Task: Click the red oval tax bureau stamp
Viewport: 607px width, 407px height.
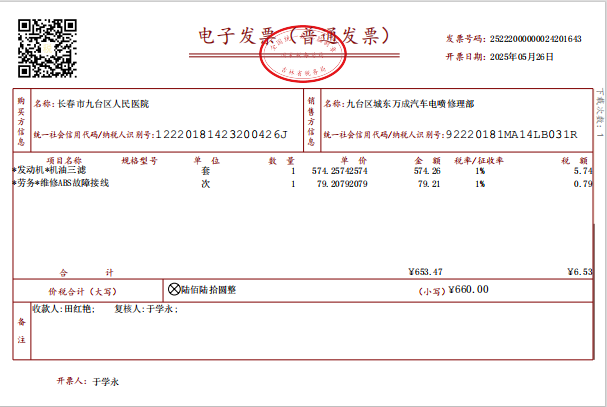Action: [303, 54]
